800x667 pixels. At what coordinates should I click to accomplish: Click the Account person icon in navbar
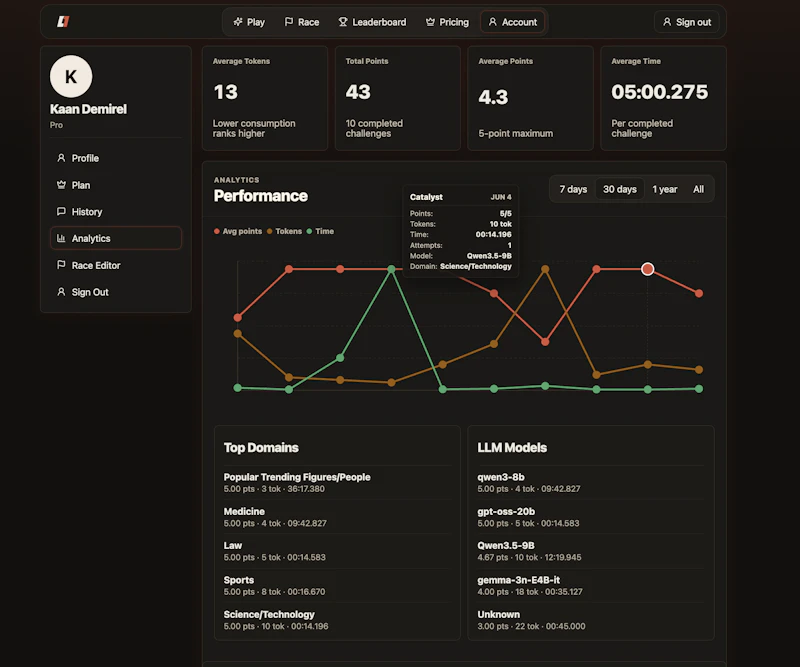(x=492, y=22)
